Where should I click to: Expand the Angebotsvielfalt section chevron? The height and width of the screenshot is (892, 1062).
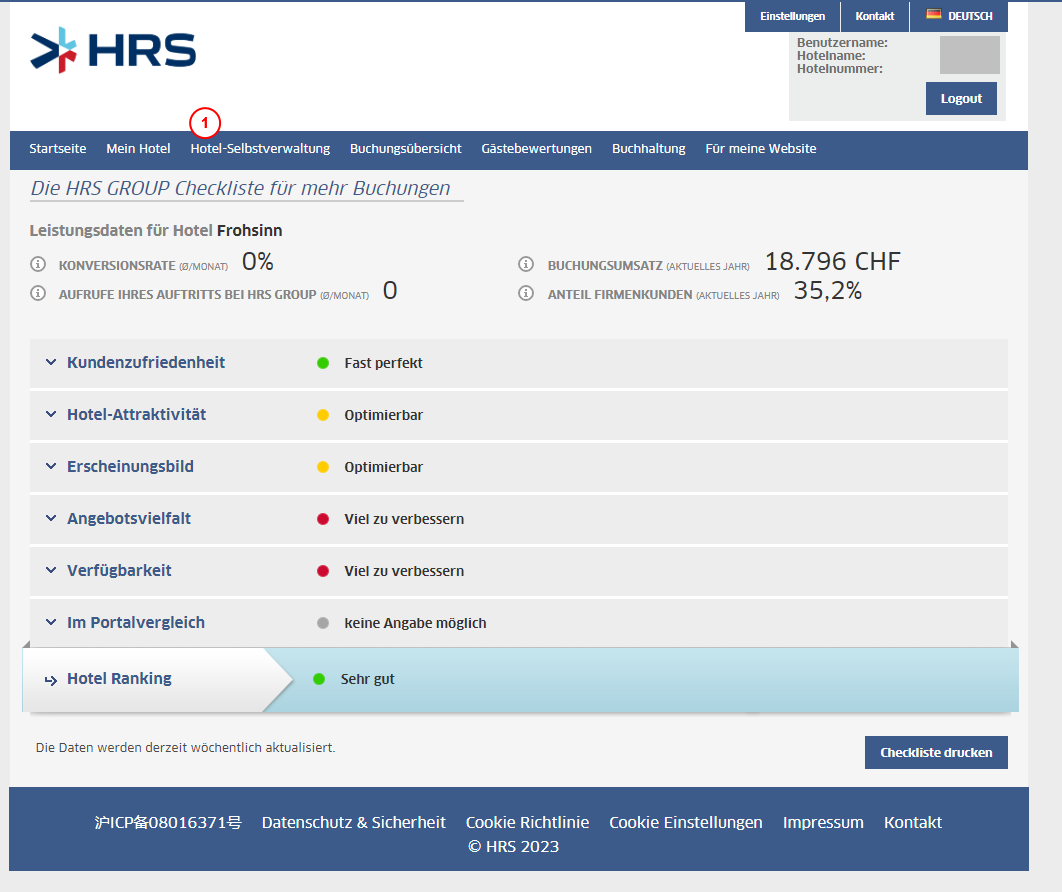click(51, 518)
